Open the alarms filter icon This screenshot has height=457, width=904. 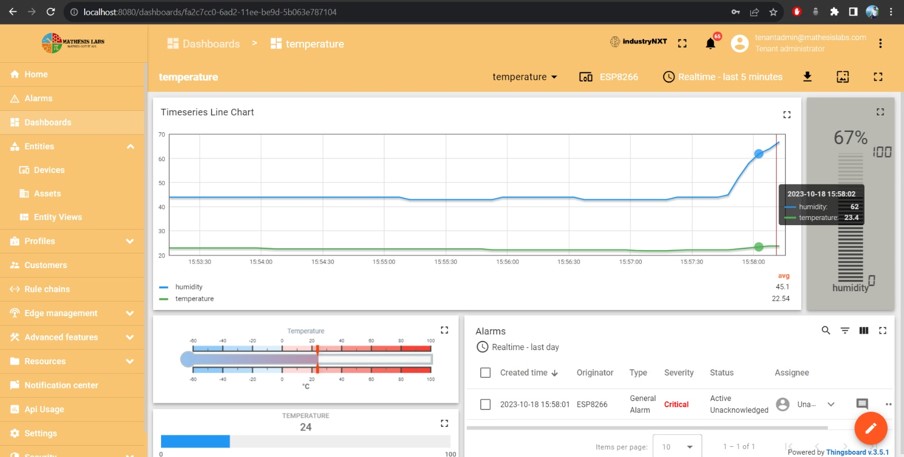(x=844, y=331)
